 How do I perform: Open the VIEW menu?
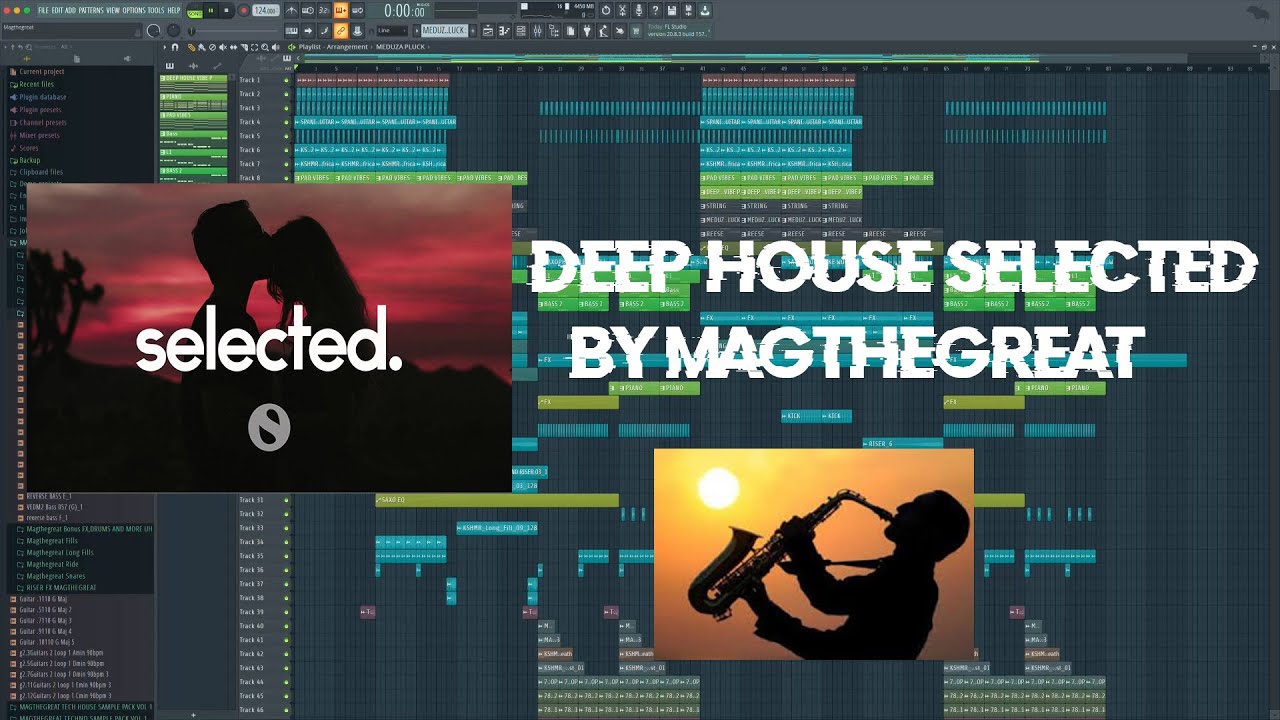tap(113, 10)
